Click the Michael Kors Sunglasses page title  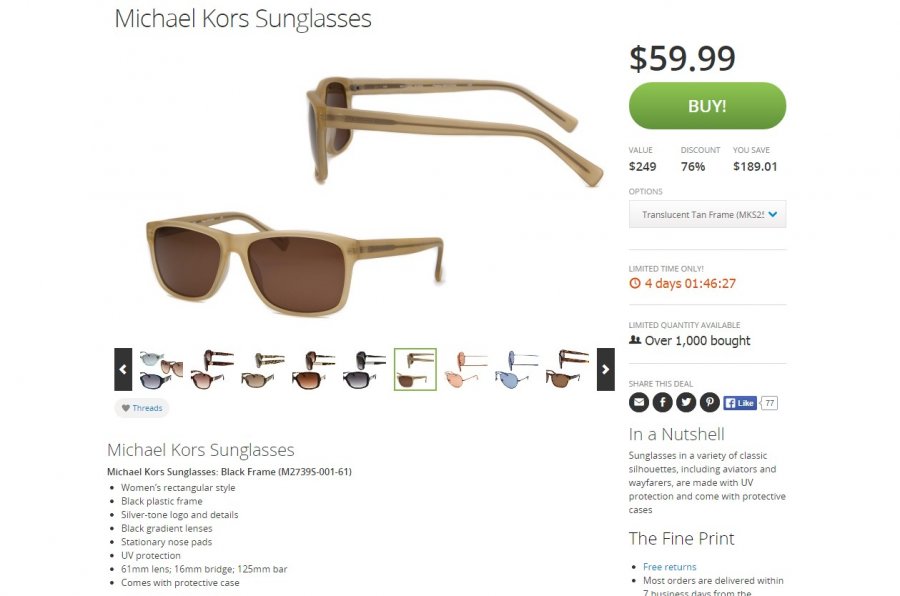pyautogui.click(x=243, y=18)
